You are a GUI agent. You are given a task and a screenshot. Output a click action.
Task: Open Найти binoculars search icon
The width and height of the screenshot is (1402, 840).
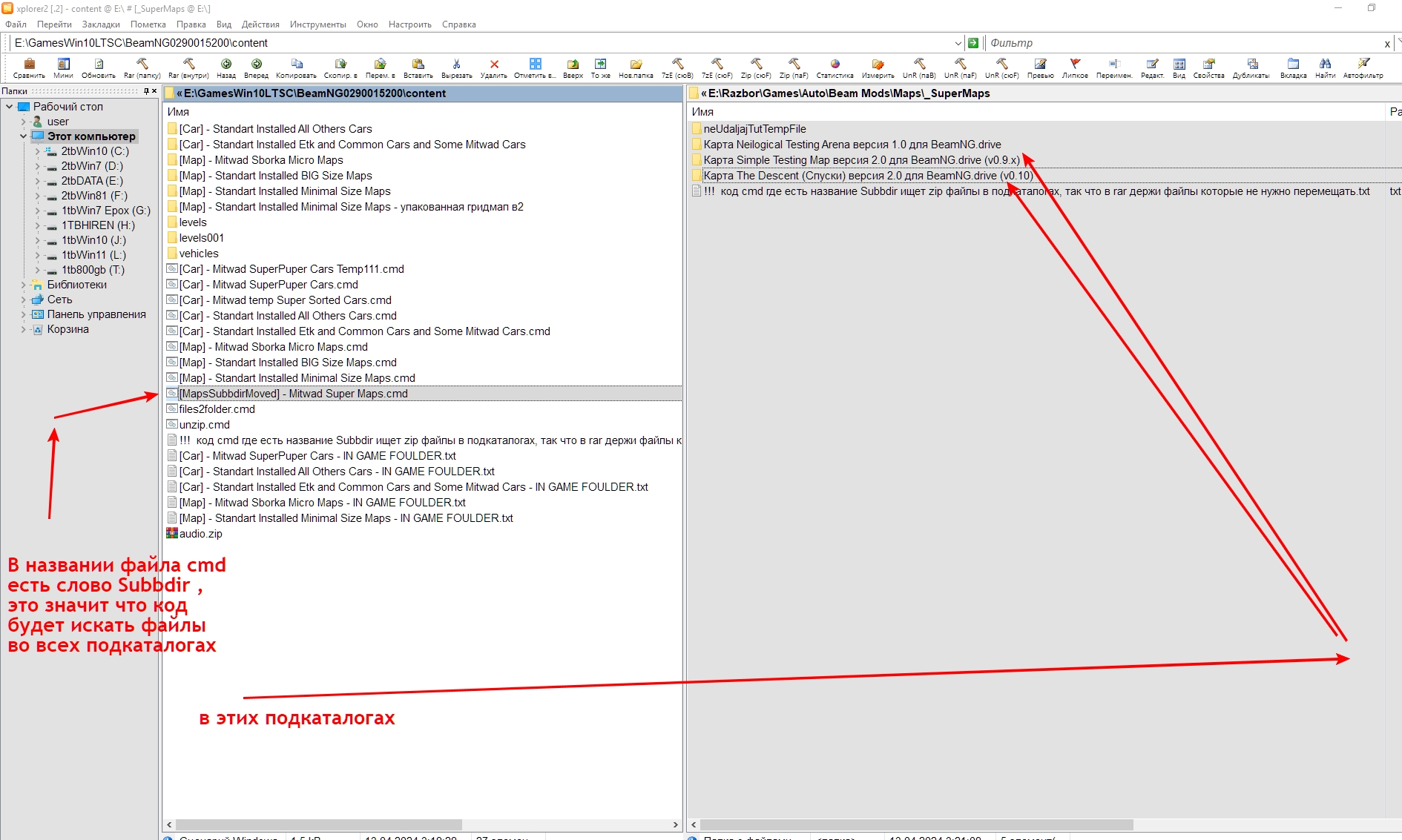pyautogui.click(x=1326, y=67)
